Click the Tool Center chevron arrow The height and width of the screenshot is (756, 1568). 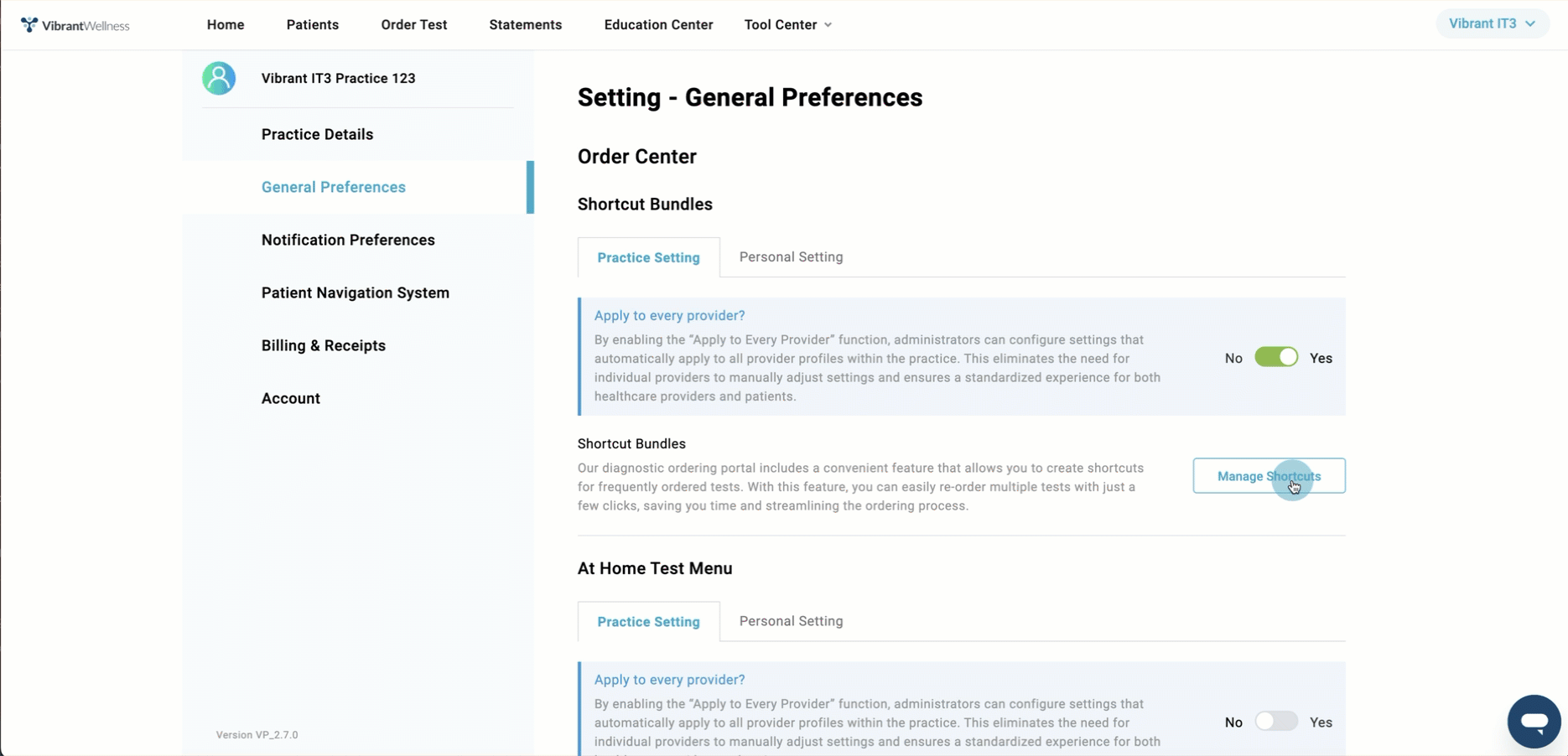pyautogui.click(x=828, y=25)
